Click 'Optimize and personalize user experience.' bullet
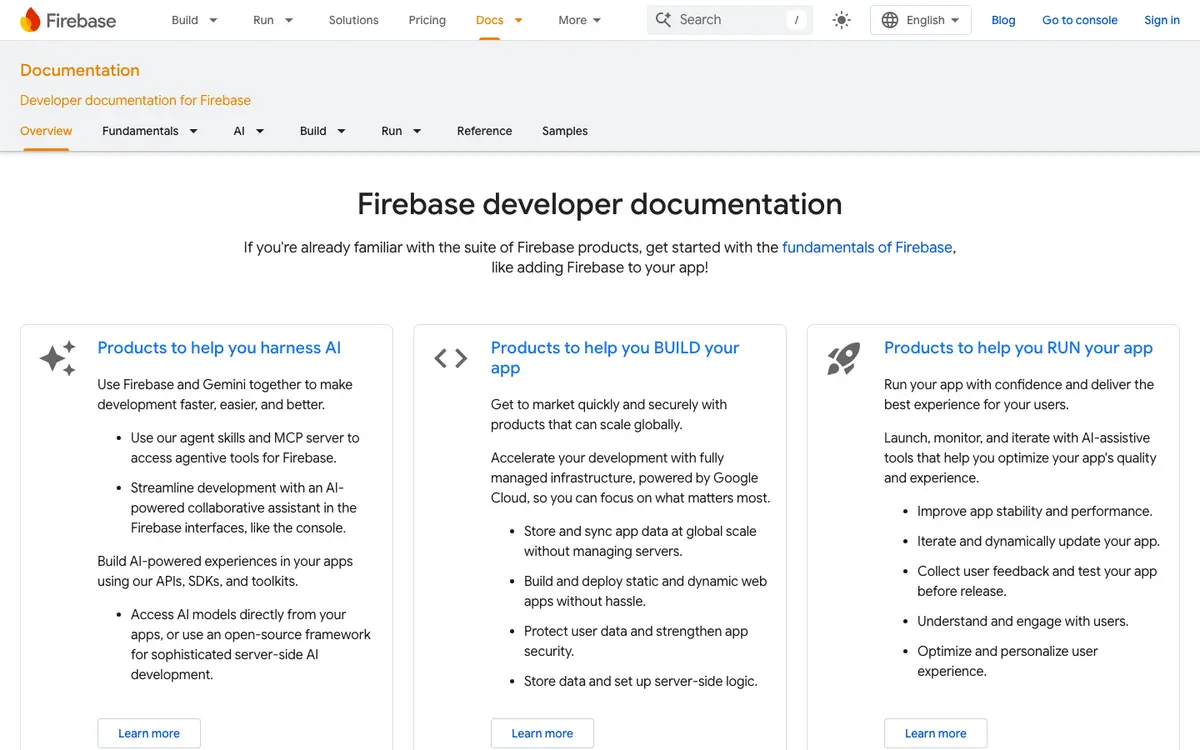The width and height of the screenshot is (1200, 750). (1007, 661)
